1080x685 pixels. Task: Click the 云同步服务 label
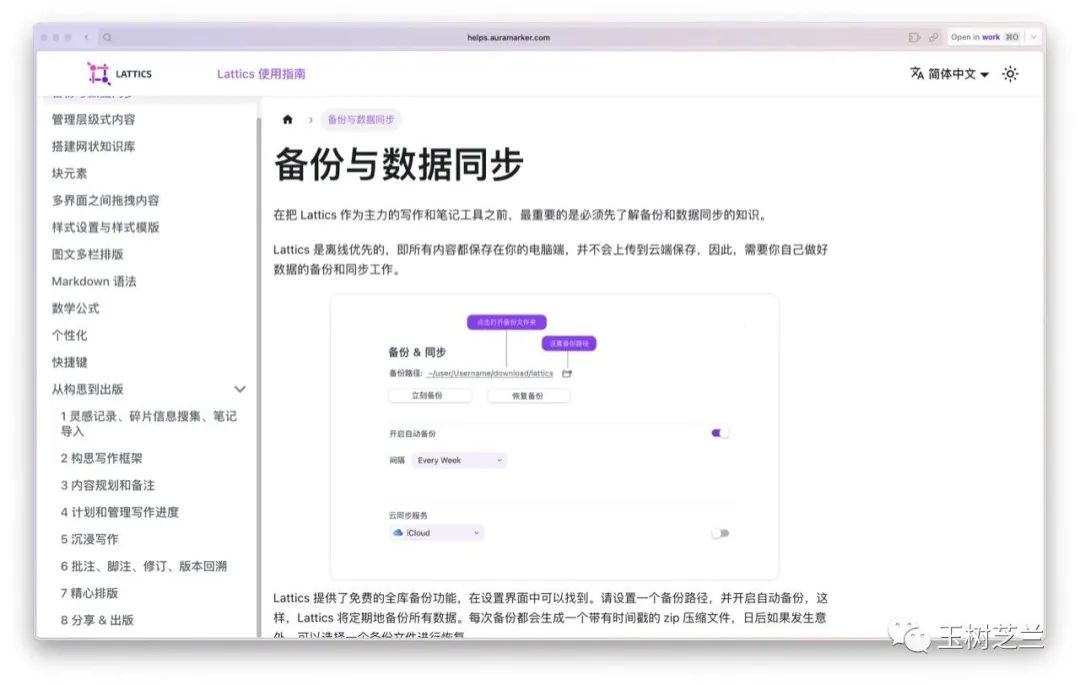tap(408, 515)
